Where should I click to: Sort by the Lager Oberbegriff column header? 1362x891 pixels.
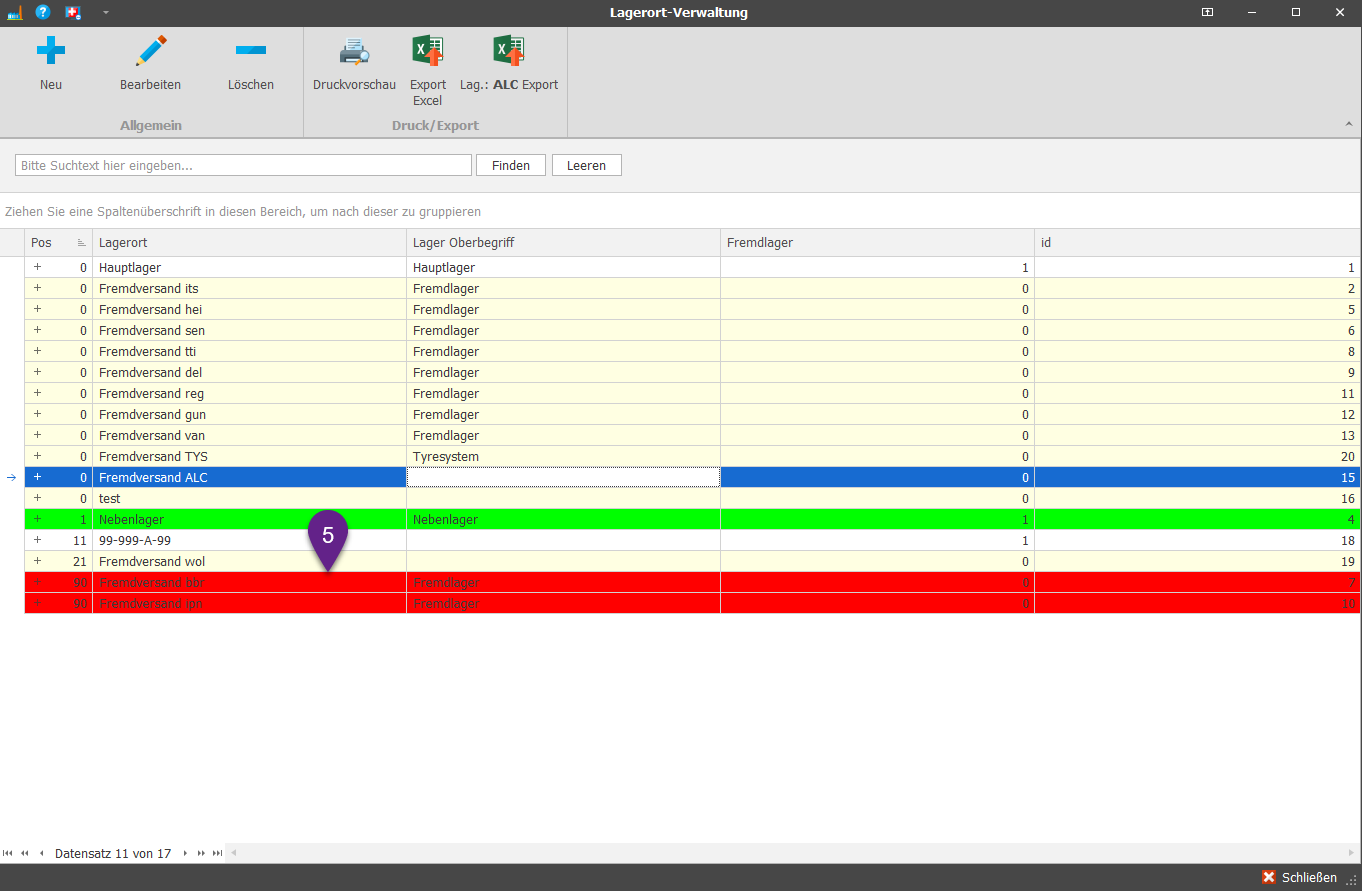point(563,243)
